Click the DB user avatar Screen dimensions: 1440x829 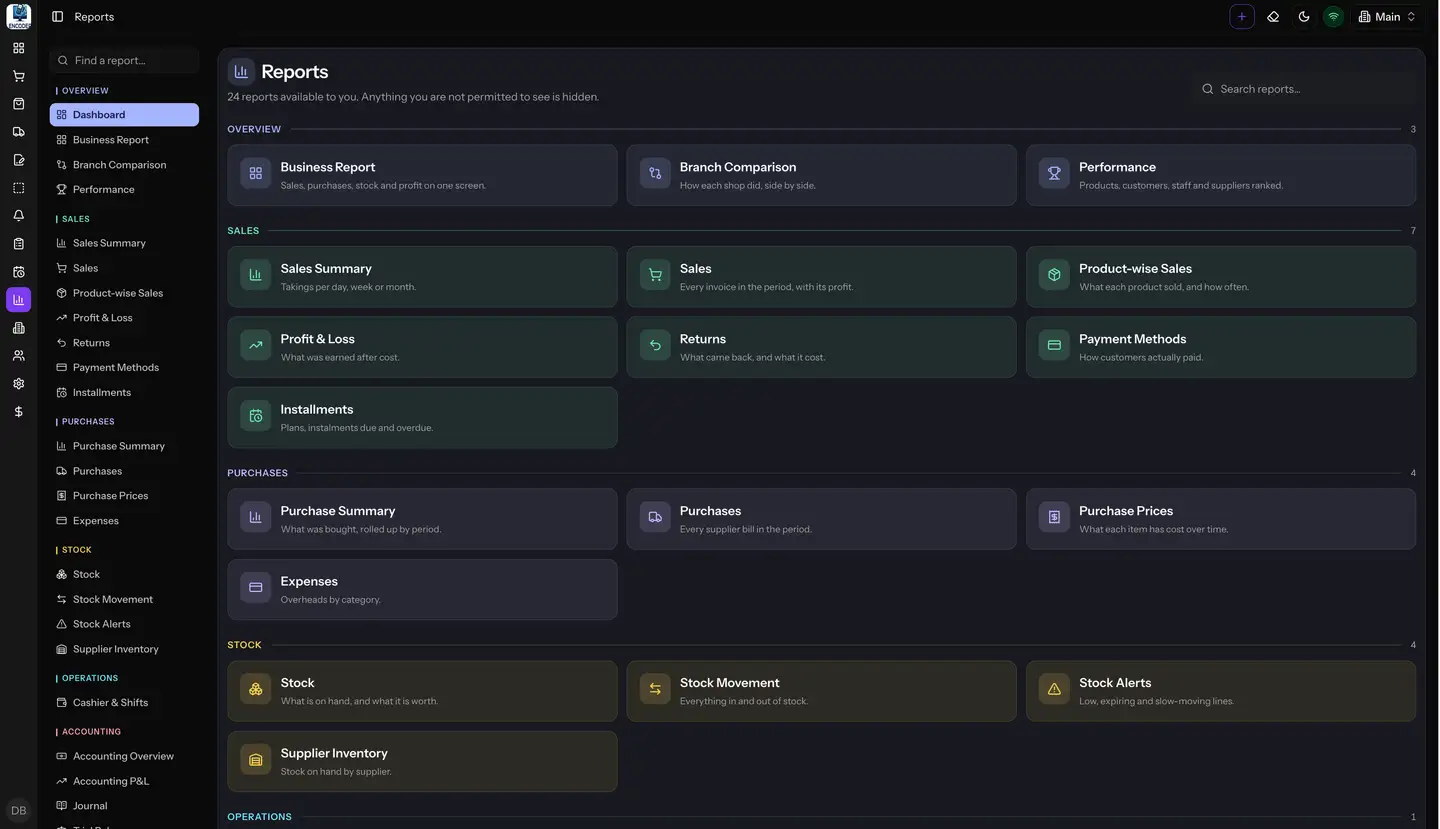pos(18,811)
